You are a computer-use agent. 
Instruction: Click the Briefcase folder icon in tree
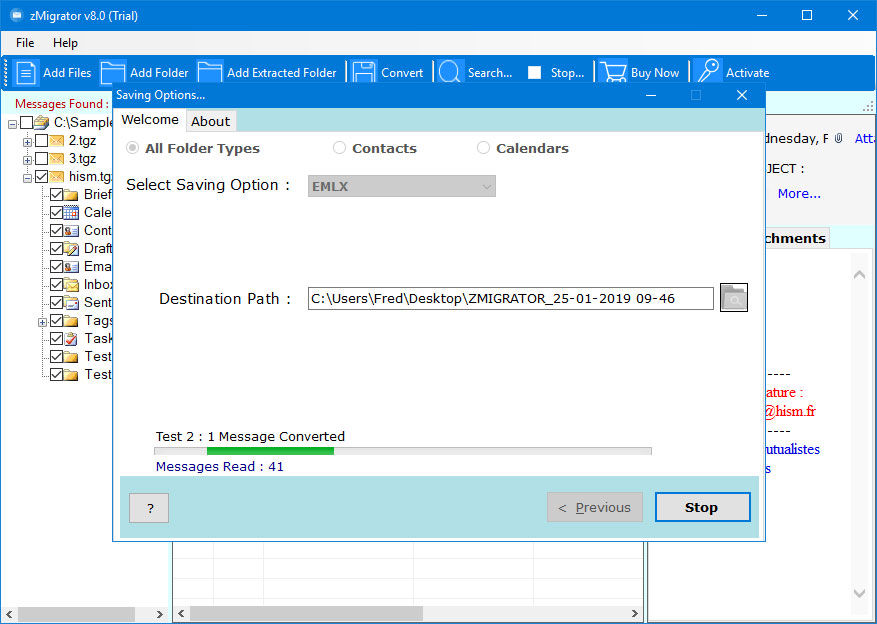point(71,195)
